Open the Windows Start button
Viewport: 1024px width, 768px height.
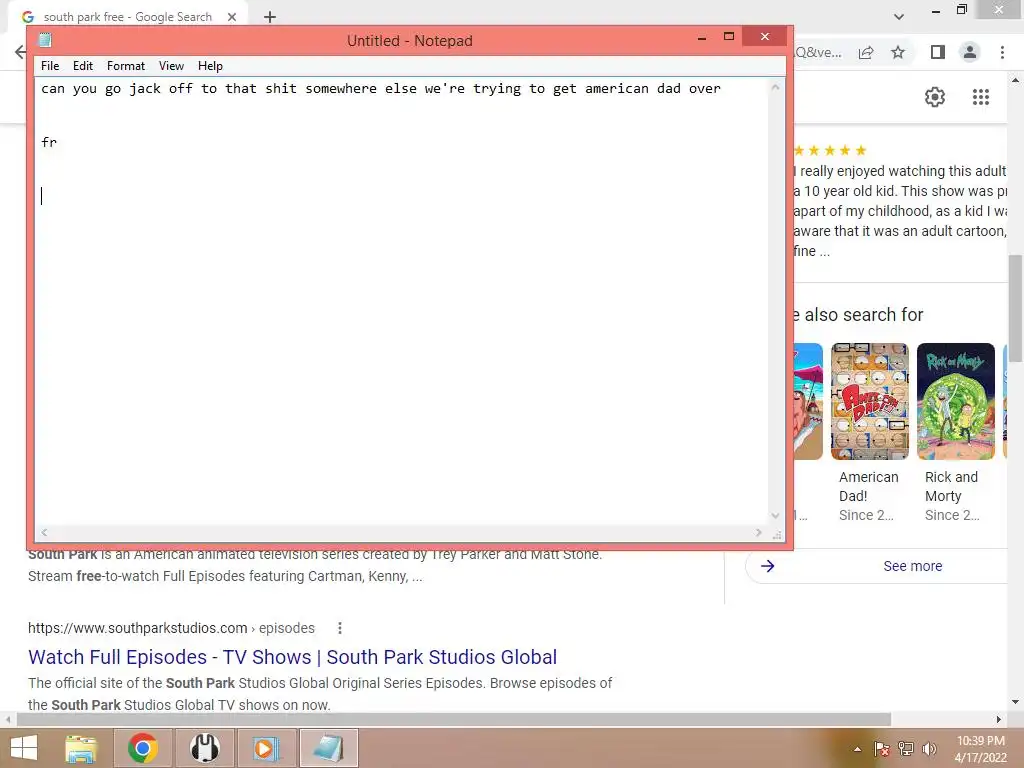[x=24, y=748]
